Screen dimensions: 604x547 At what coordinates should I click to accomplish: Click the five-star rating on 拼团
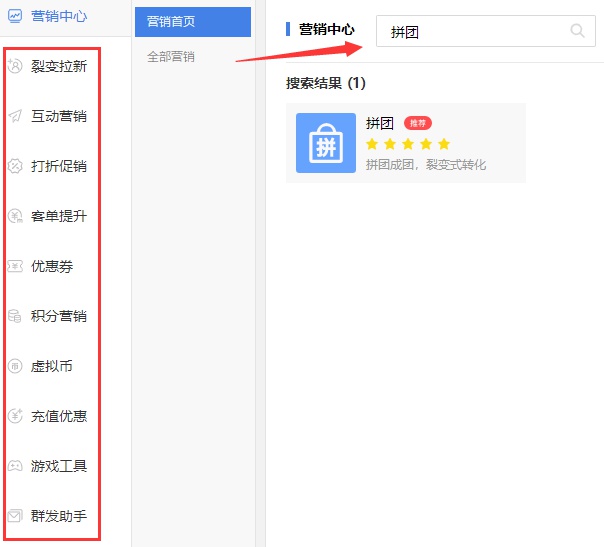(408, 144)
